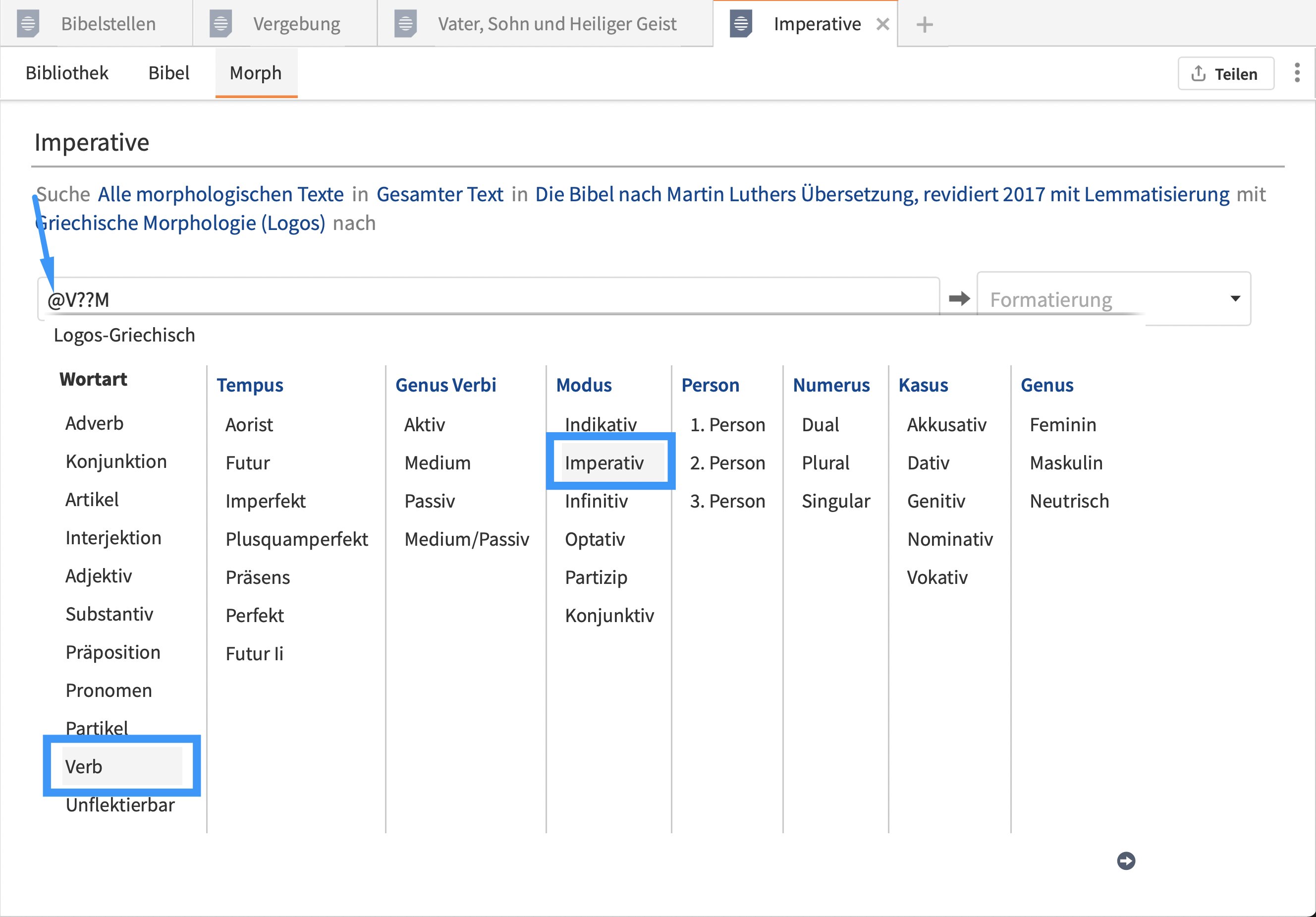Open a new tab with plus icon
The width and height of the screenshot is (1316, 917).
(x=924, y=25)
